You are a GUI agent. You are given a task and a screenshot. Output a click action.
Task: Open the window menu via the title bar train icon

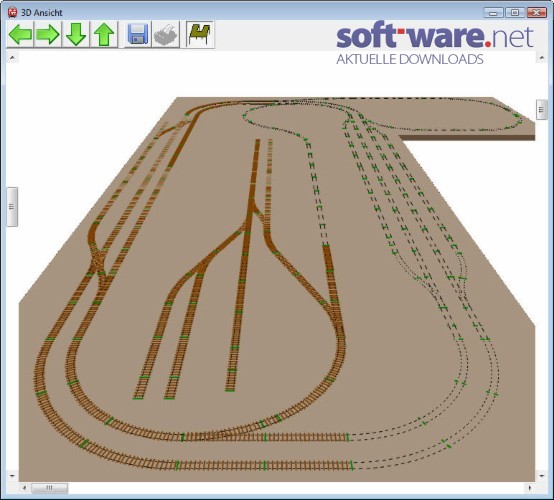pos(12,12)
